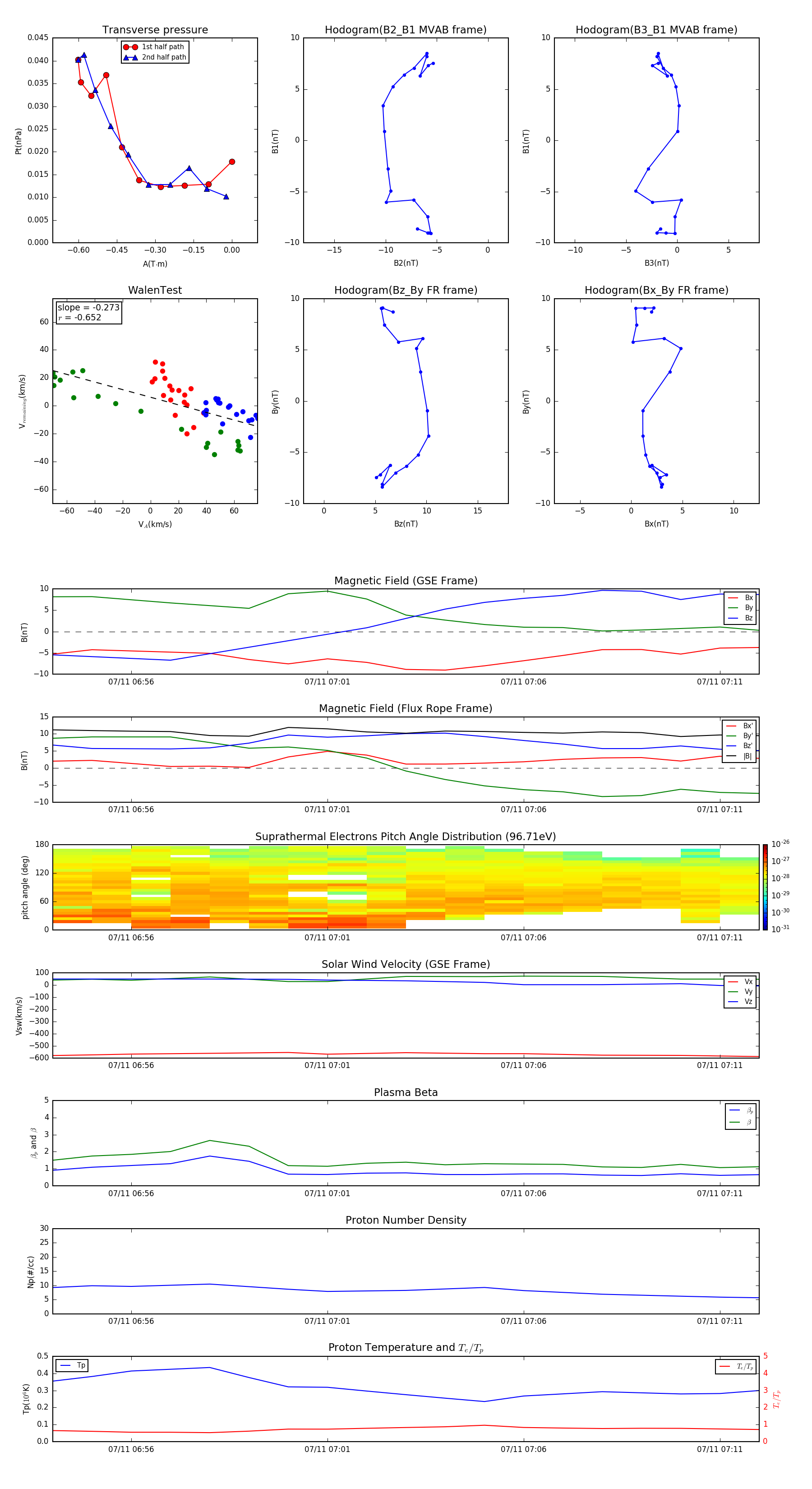
Task: Select the top colorbar tick label 10^-26
Action: pyautogui.click(x=780, y=844)
